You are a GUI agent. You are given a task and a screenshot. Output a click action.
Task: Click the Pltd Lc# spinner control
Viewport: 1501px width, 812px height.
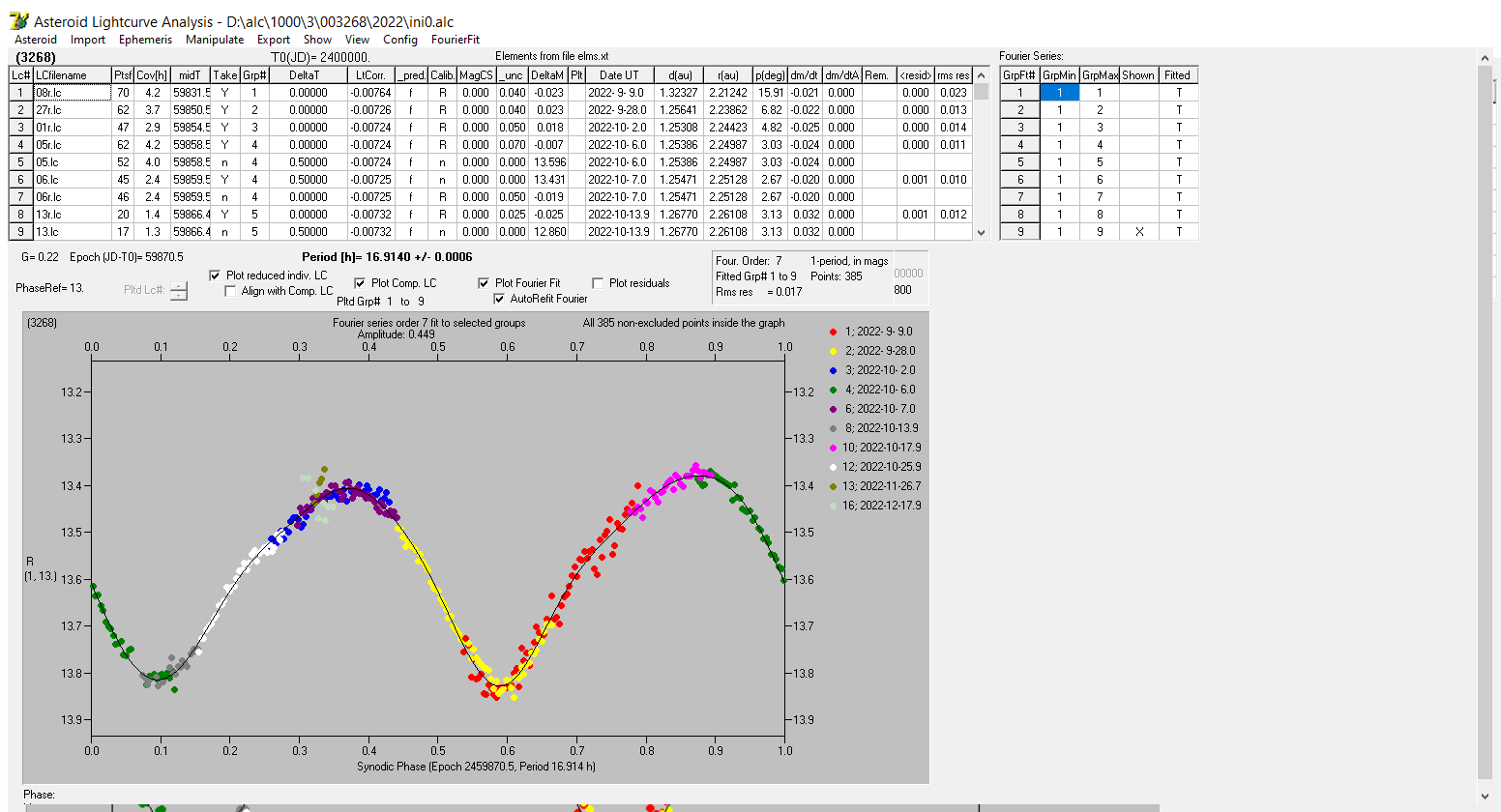pos(179,290)
